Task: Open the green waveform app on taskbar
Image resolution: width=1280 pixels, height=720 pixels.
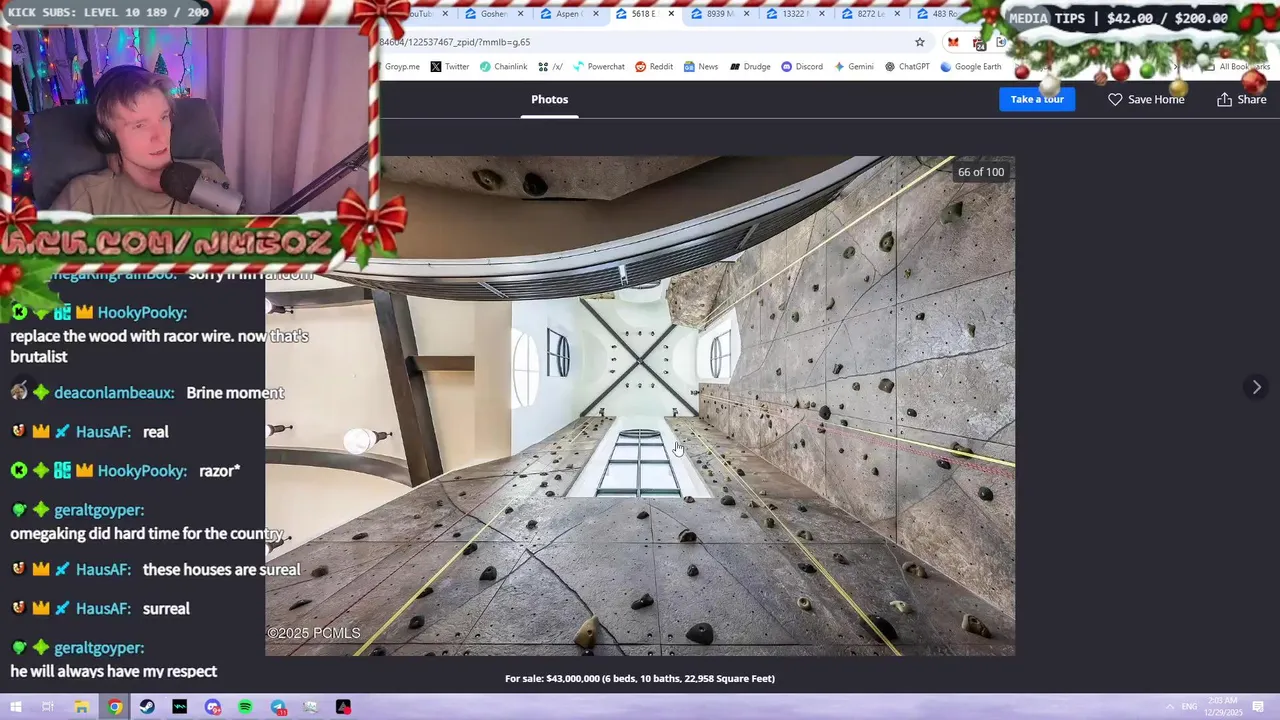Action: 180,707
